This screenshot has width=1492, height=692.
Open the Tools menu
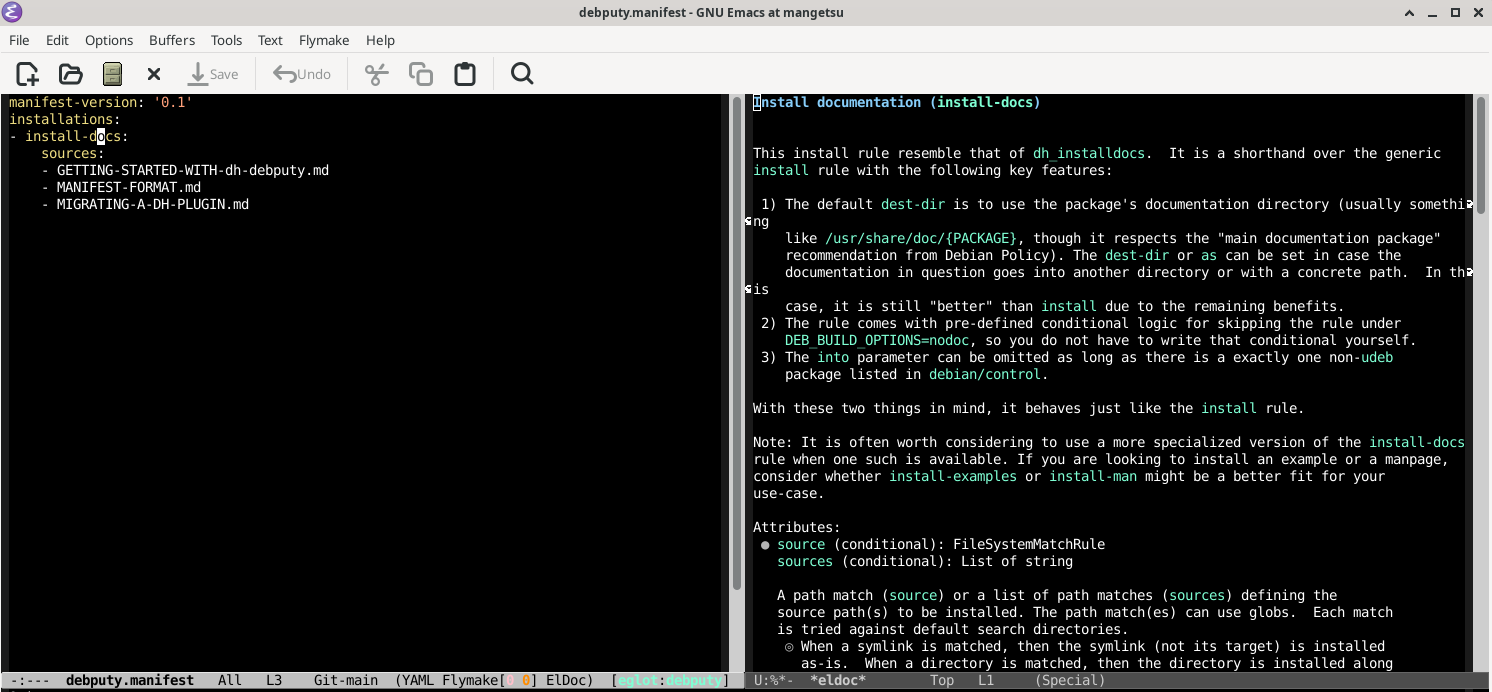click(226, 40)
